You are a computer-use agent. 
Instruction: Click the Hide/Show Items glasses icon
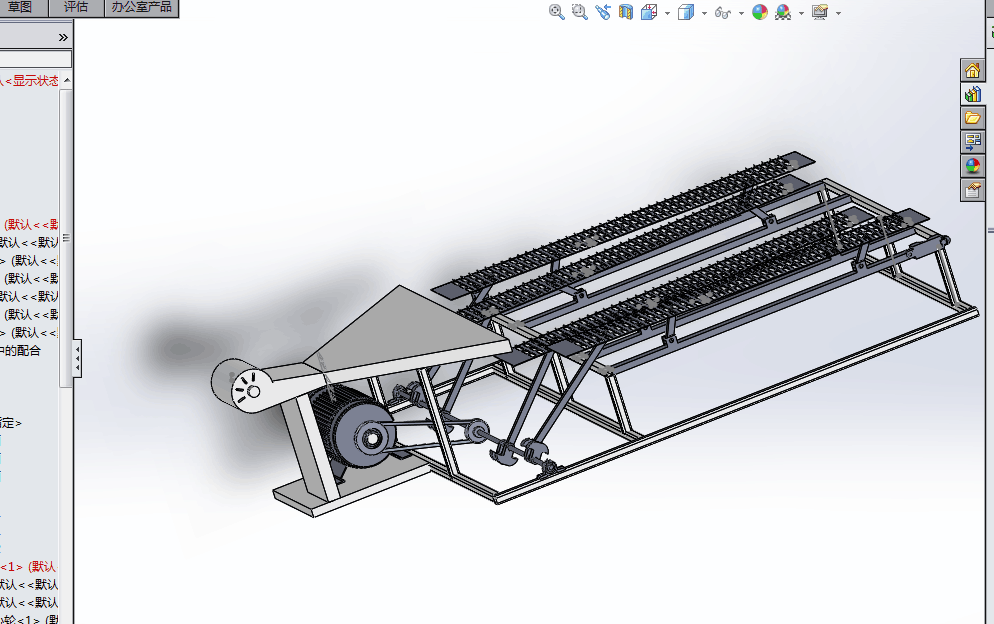[723, 12]
